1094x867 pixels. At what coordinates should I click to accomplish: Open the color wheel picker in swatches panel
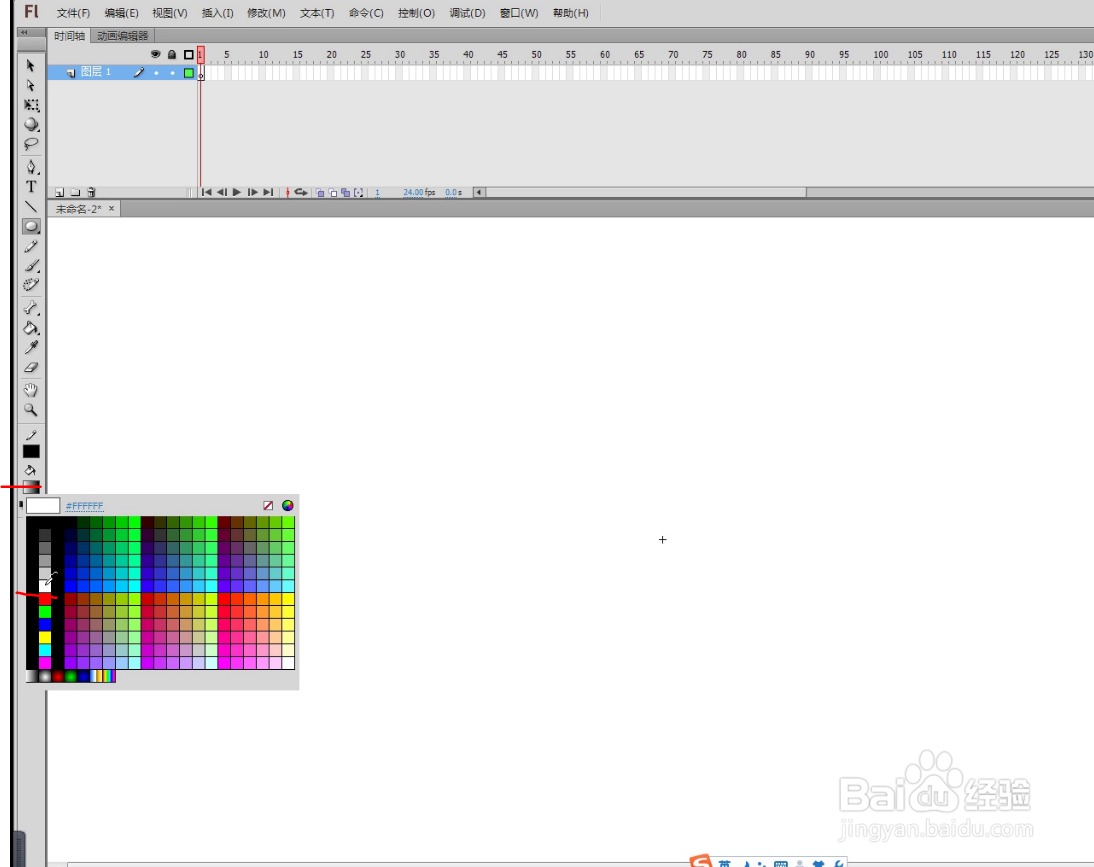(288, 505)
